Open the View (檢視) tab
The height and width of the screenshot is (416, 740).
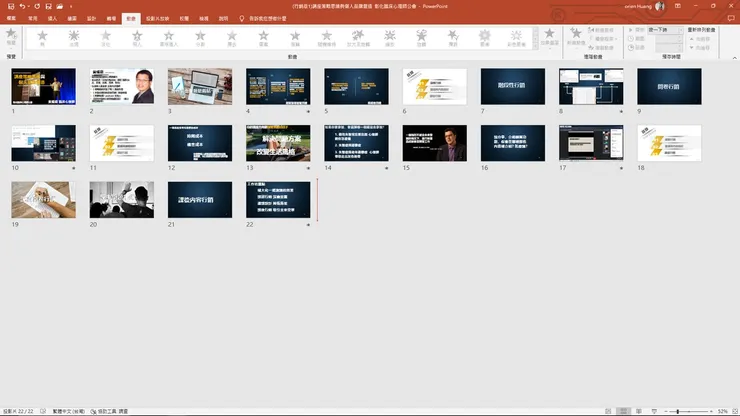click(x=204, y=18)
